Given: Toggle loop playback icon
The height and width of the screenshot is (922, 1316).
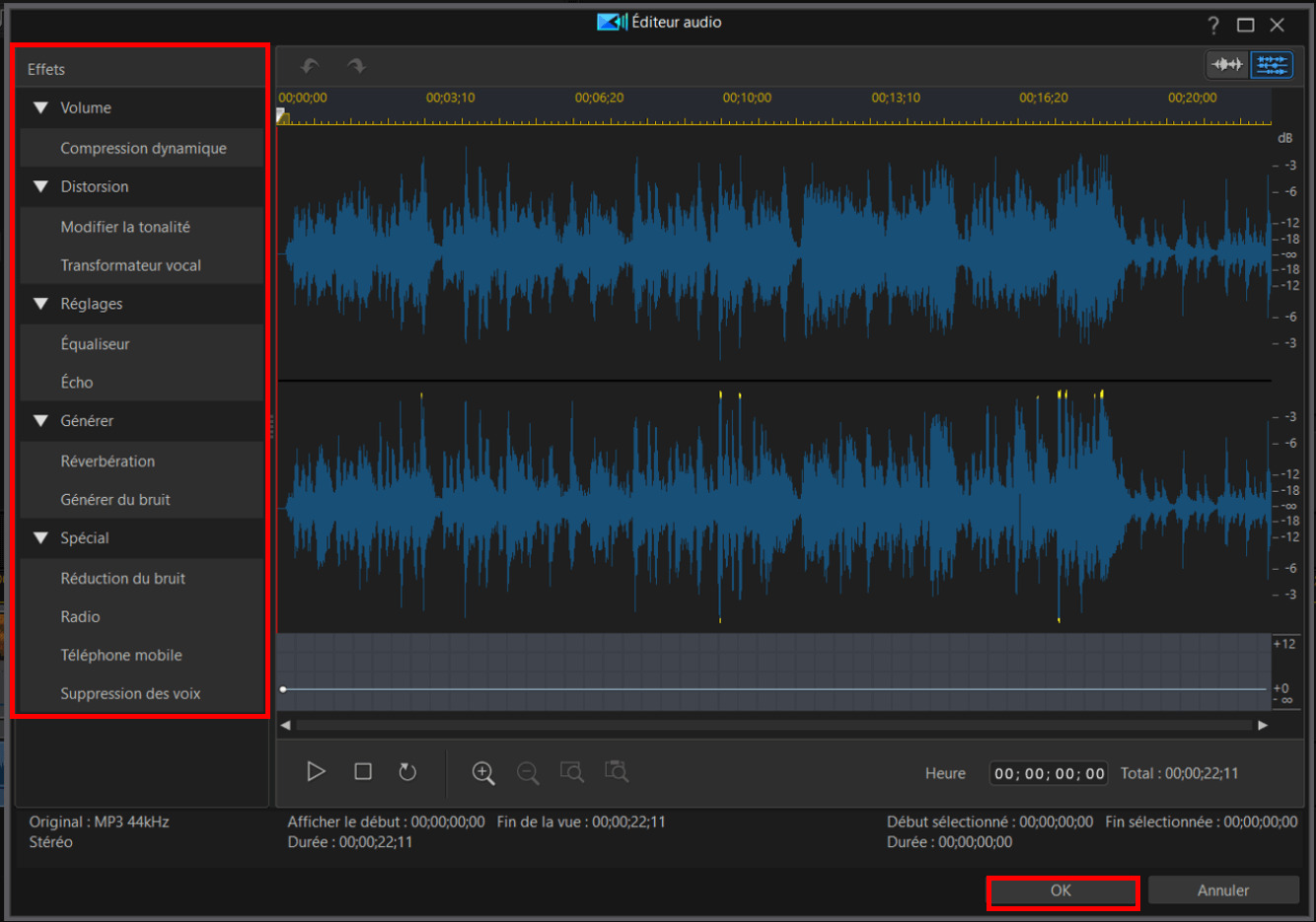Looking at the screenshot, I should 407,771.
